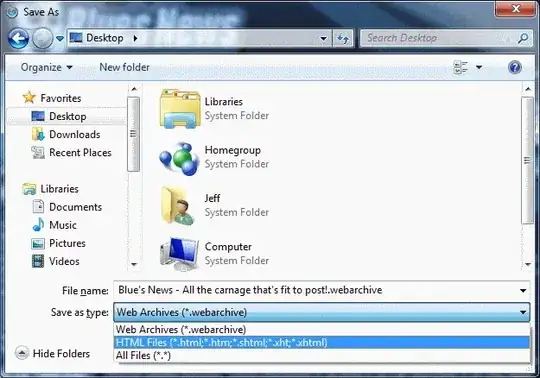The height and width of the screenshot is (378, 540).
Task: Click the File name text field
Action: coord(315,290)
